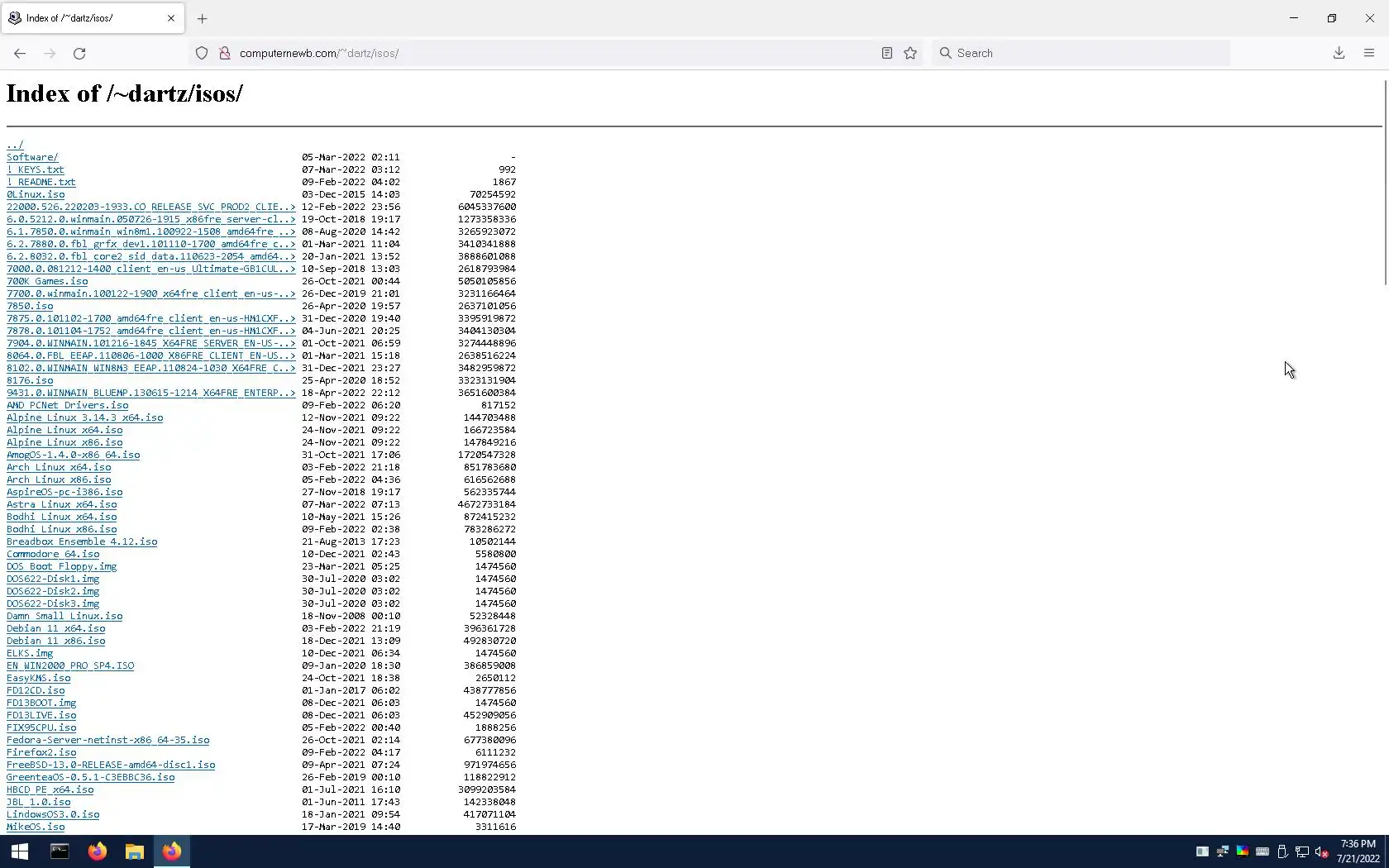Download Alpine_Linux_3.14.3_x64.iso
The image size is (1389, 868).
(x=85, y=417)
